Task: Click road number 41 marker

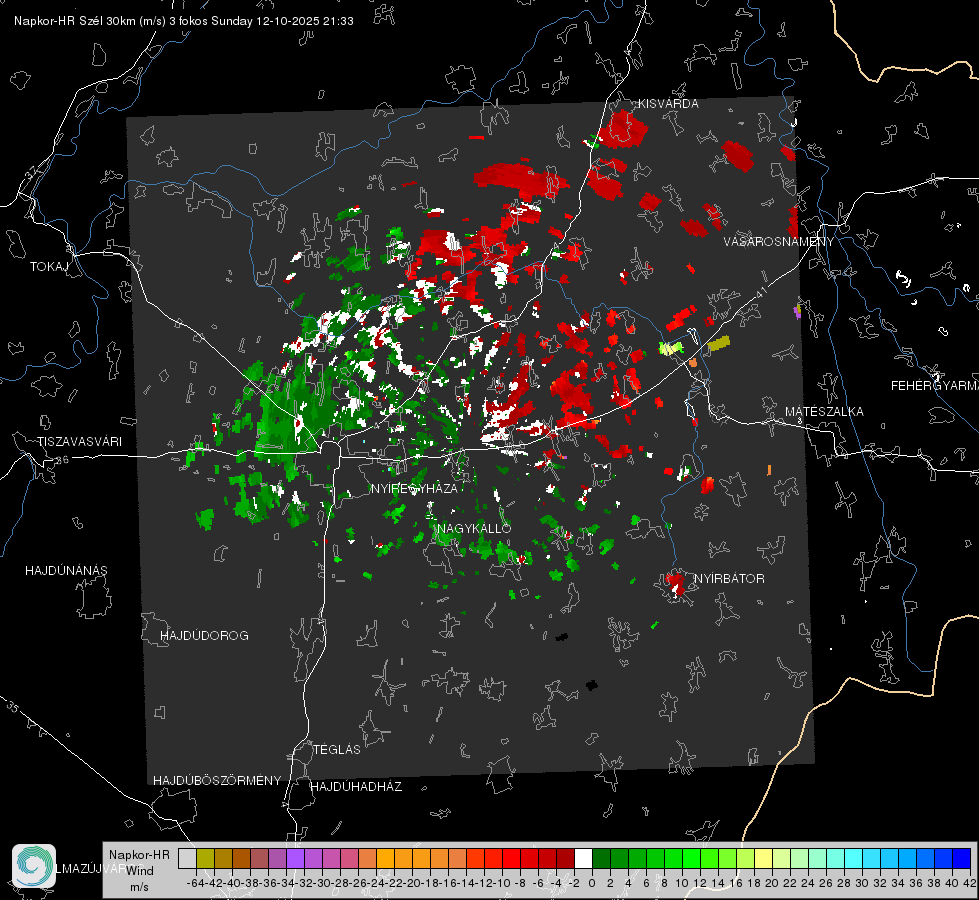Action: [761, 292]
